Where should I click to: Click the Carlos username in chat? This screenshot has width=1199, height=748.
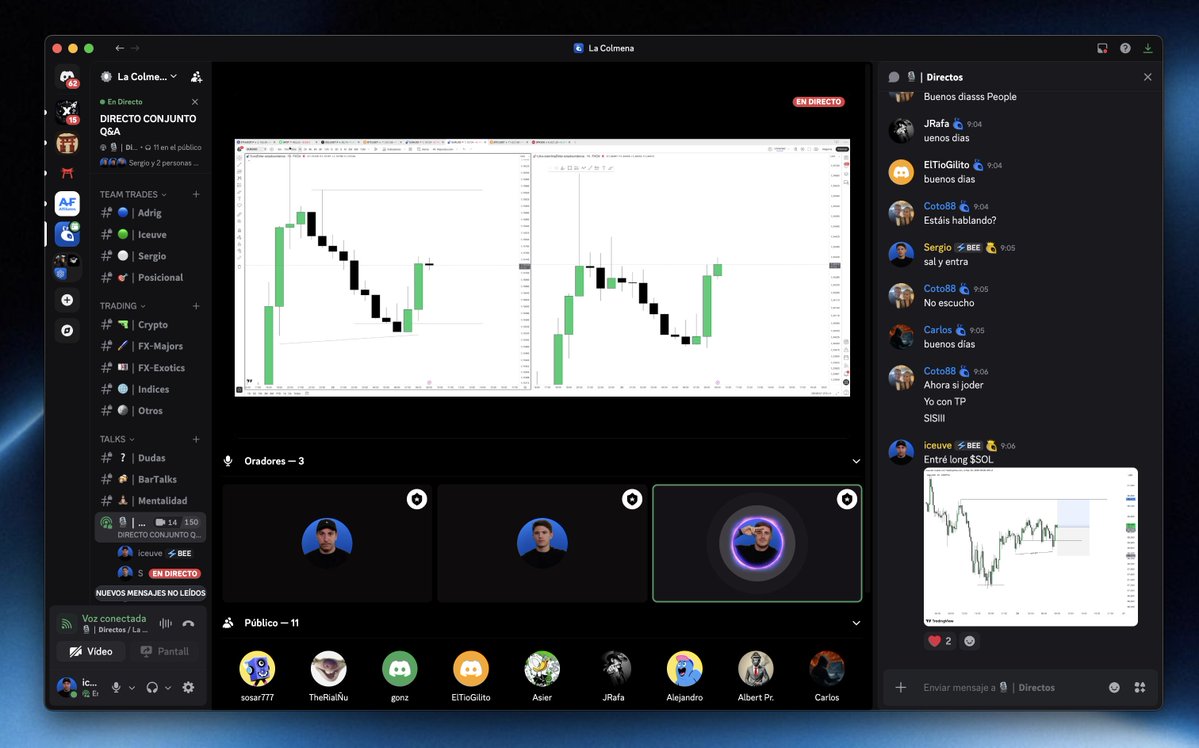tap(937, 330)
